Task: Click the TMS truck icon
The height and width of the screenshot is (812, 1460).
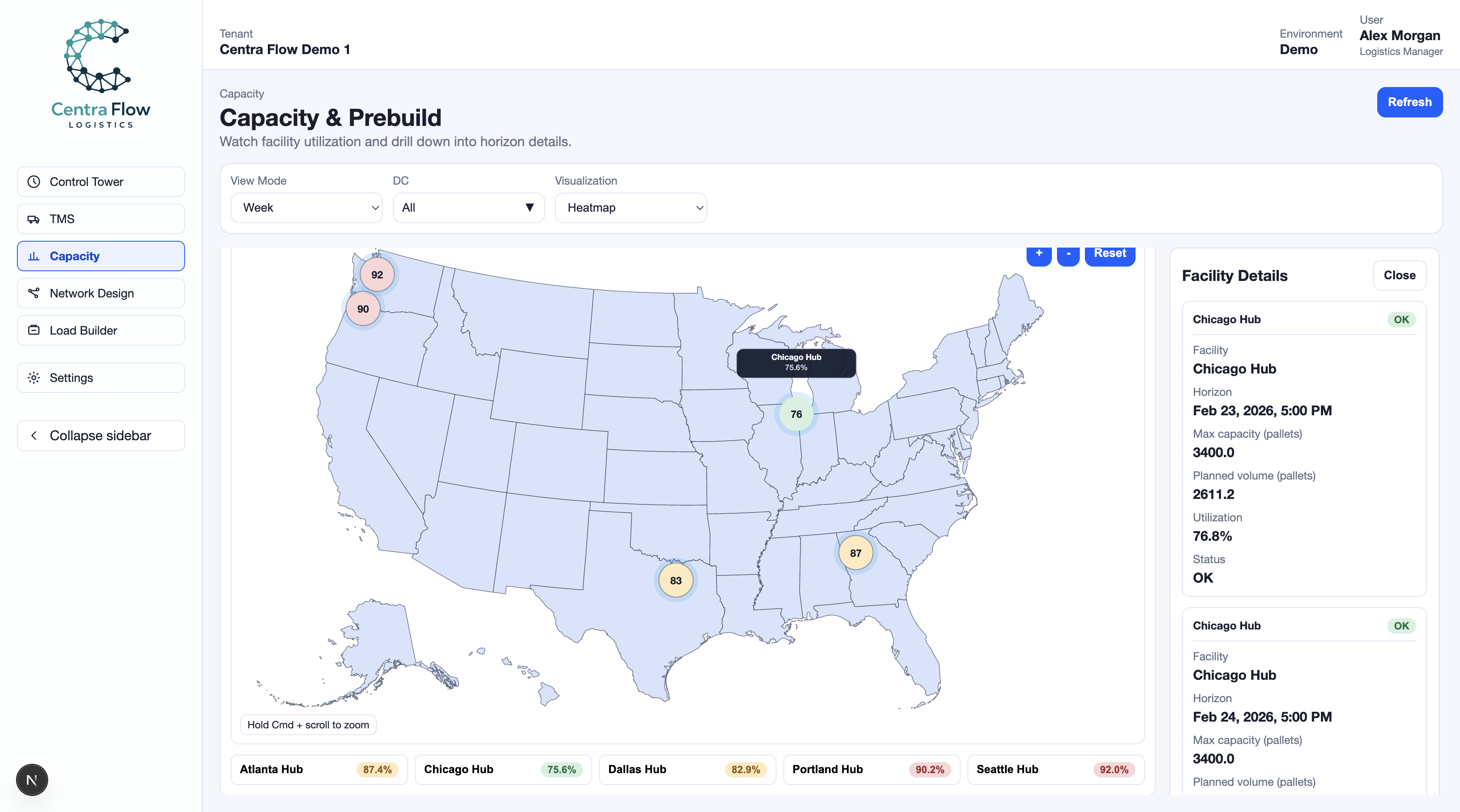Action: pos(33,219)
